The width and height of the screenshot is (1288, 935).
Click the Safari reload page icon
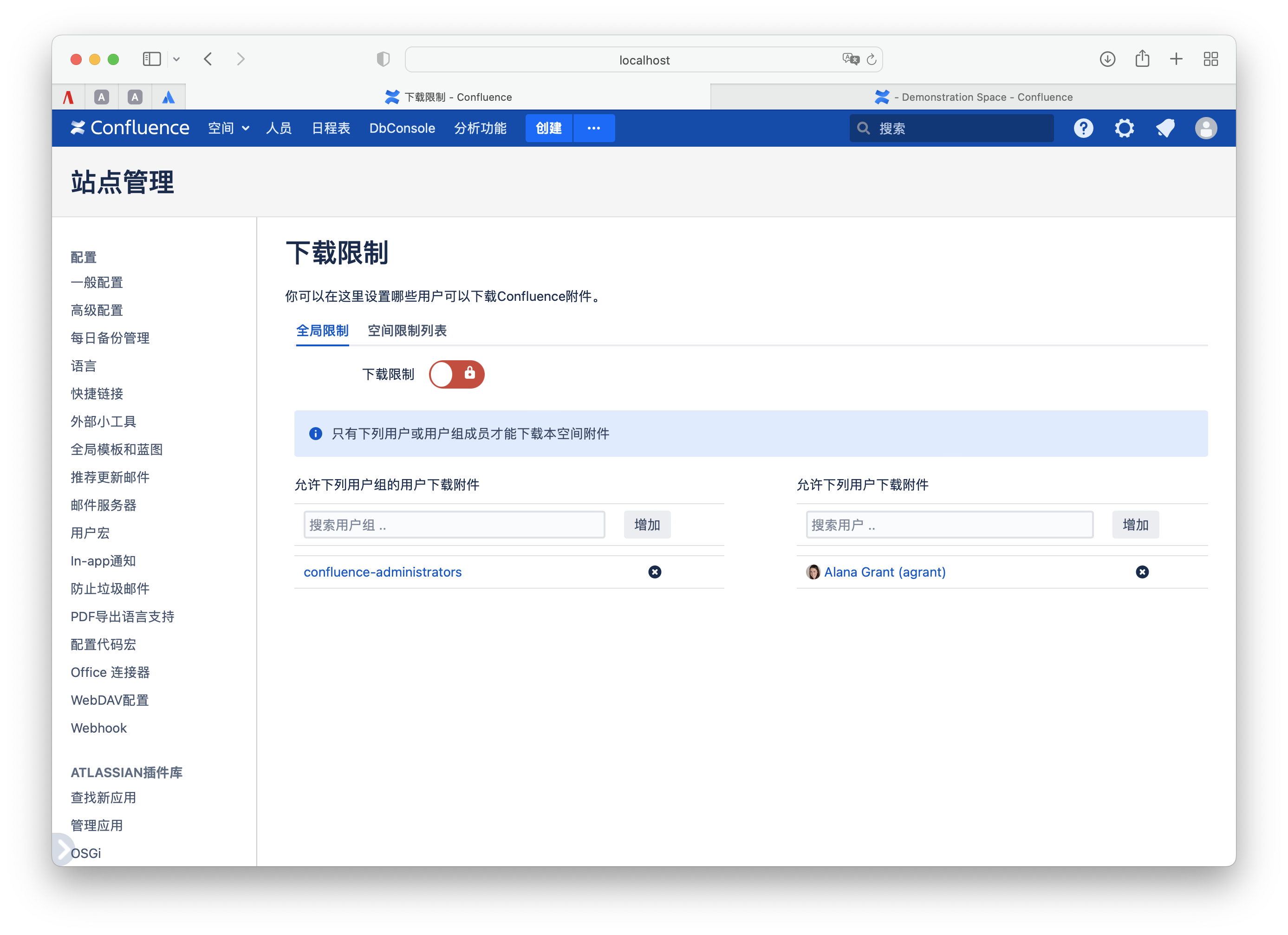(x=871, y=59)
